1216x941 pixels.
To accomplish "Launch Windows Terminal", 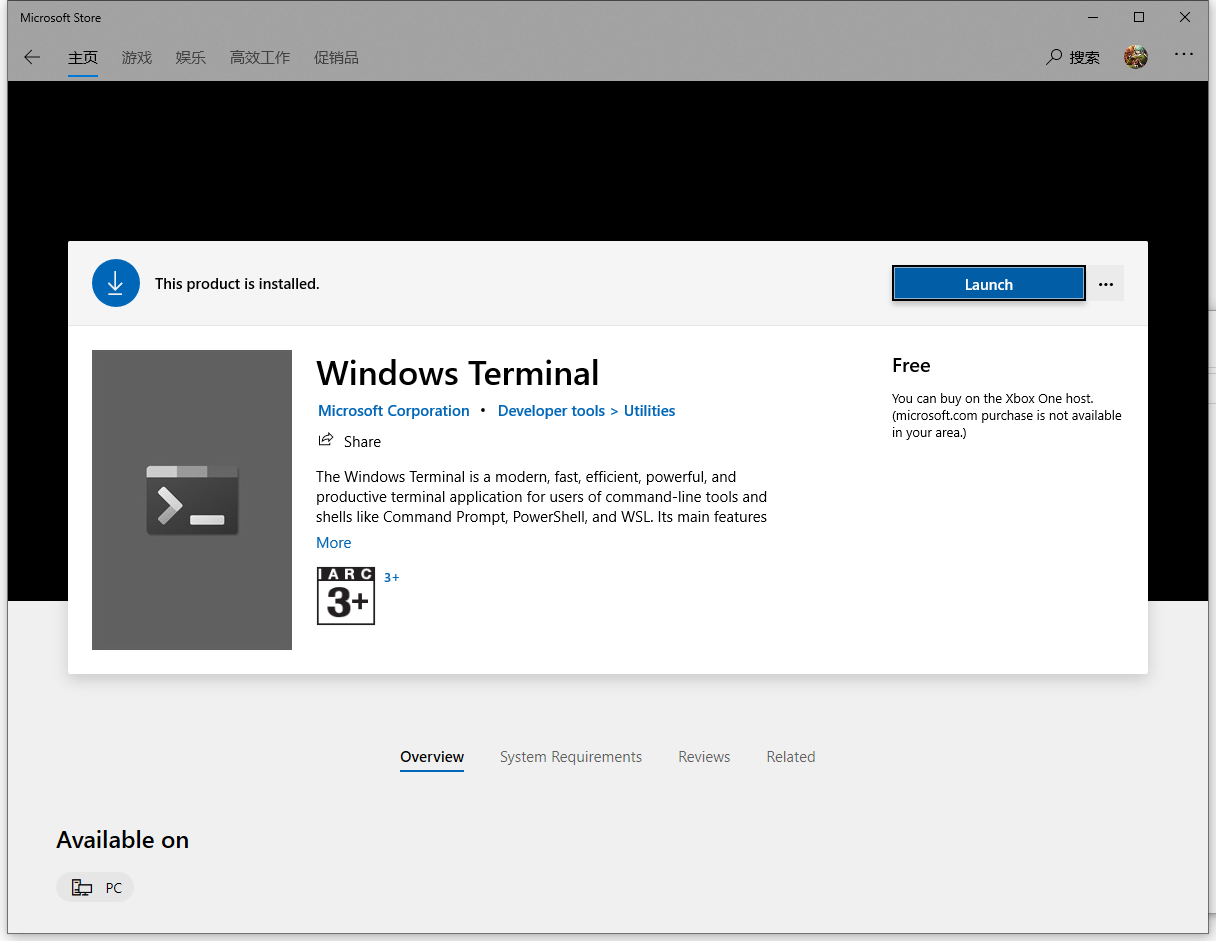I will 988,284.
